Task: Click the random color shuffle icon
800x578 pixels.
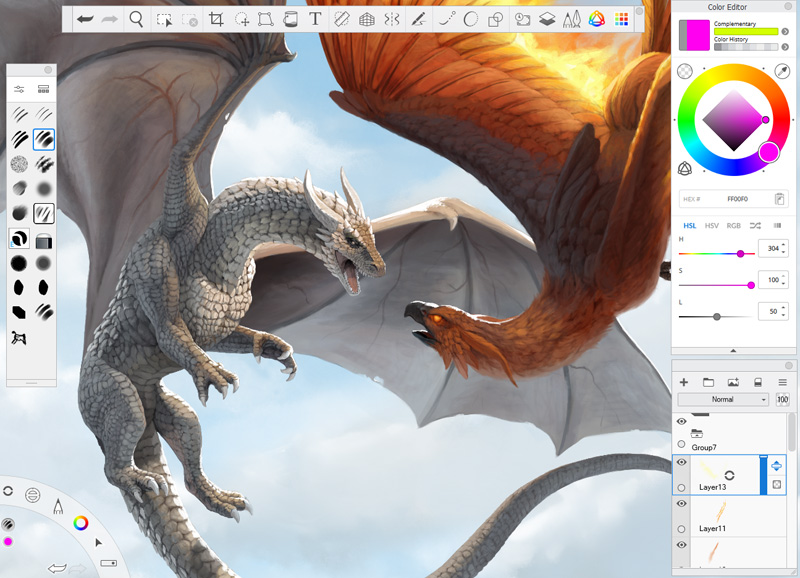Action: click(x=755, y=225)
